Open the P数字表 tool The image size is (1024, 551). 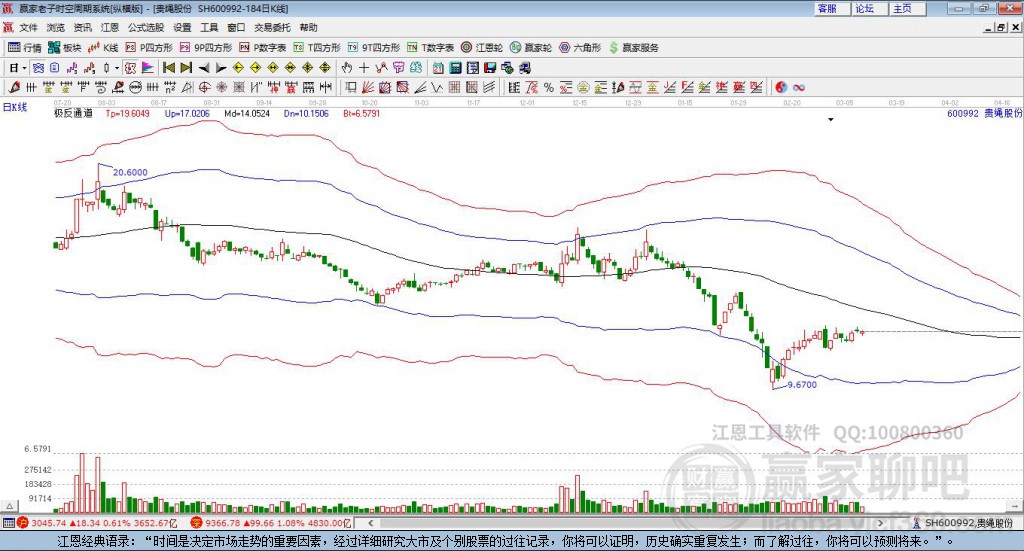(x=263, y=48)
